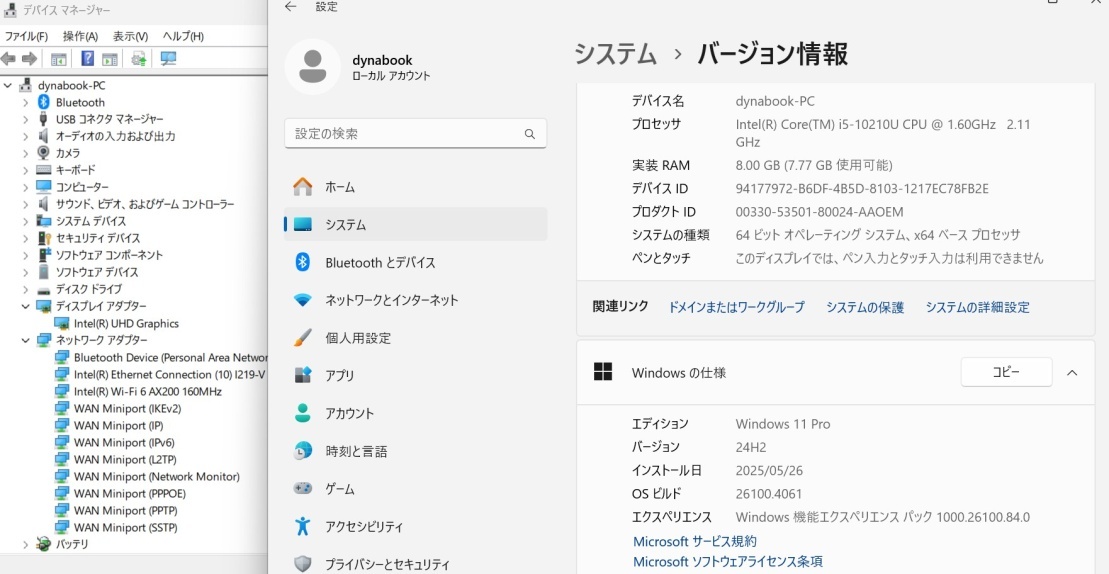The height and width of the screenshot is (574, 1109).
Task: Click Scan for hardware changes monitor icon
Action: [168, 59]
